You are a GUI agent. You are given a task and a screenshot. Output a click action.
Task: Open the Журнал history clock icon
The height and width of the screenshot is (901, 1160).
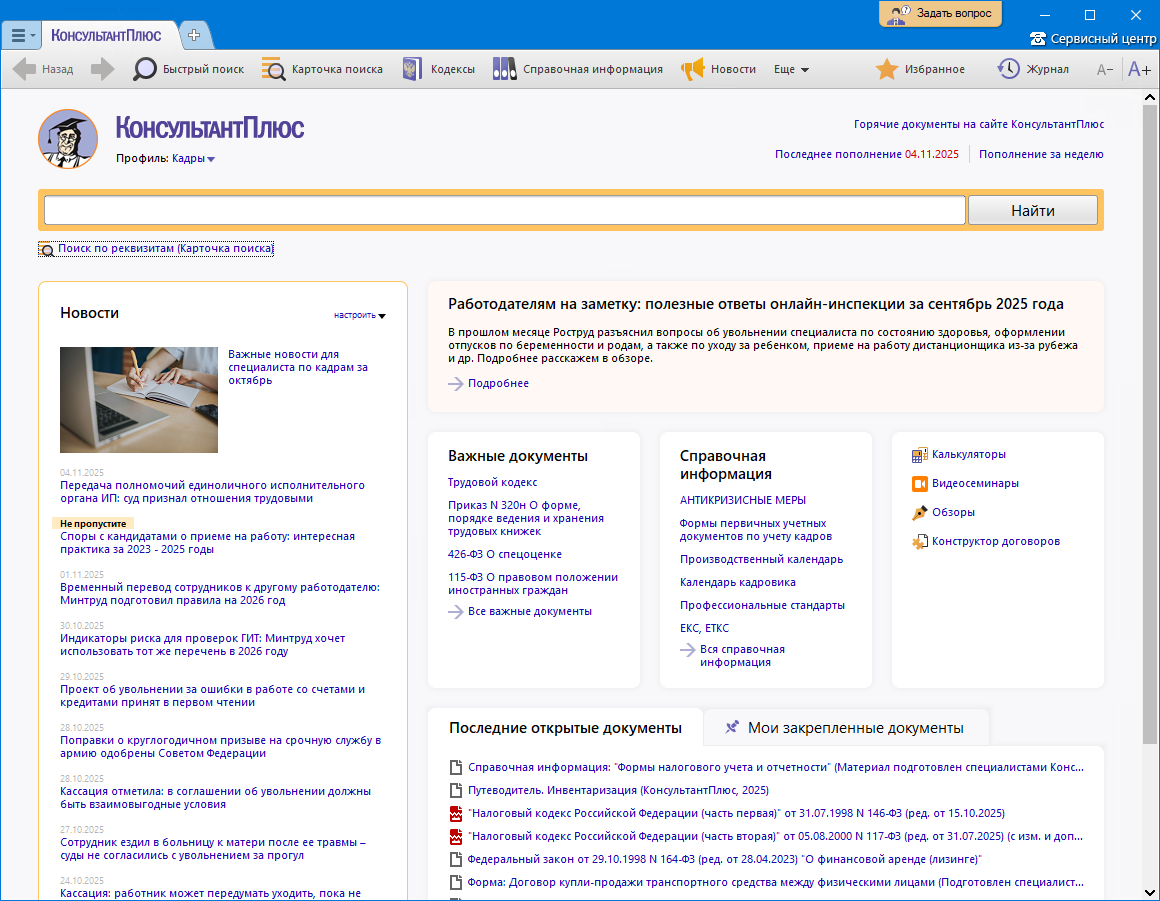click(1008, 69)
